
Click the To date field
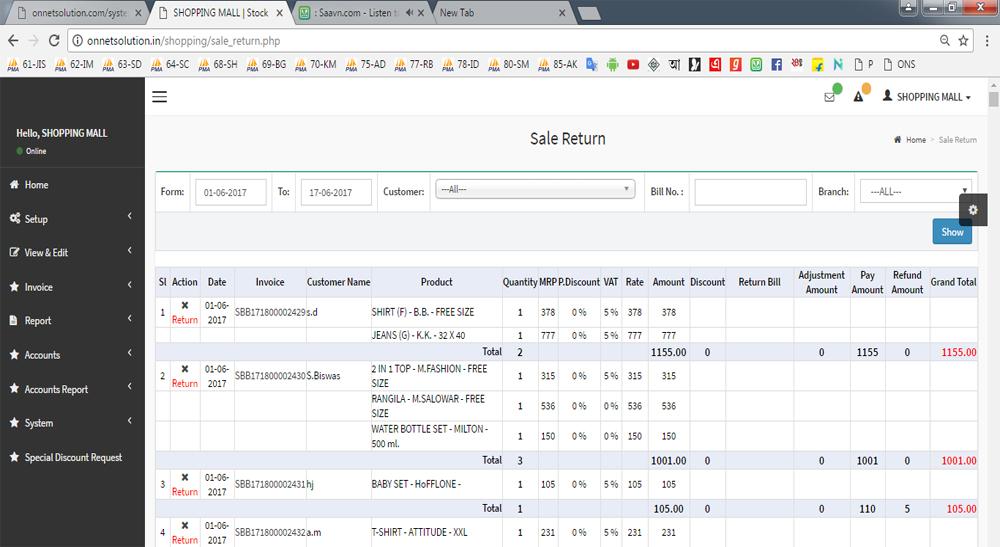click(x=336, y=193)
